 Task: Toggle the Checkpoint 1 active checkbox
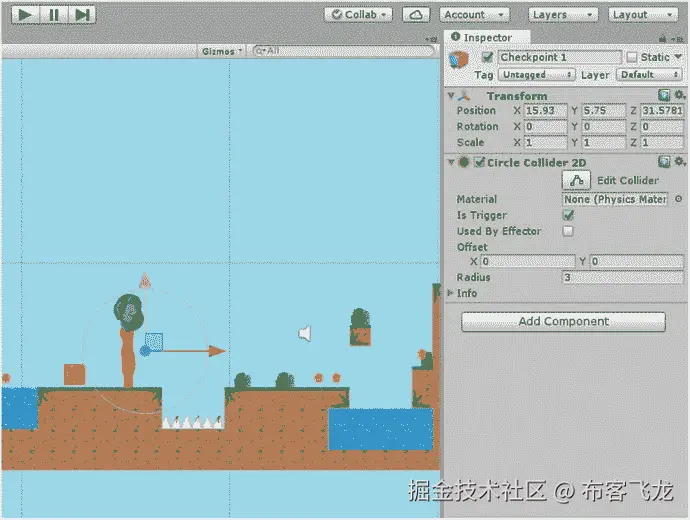point(487,57)
